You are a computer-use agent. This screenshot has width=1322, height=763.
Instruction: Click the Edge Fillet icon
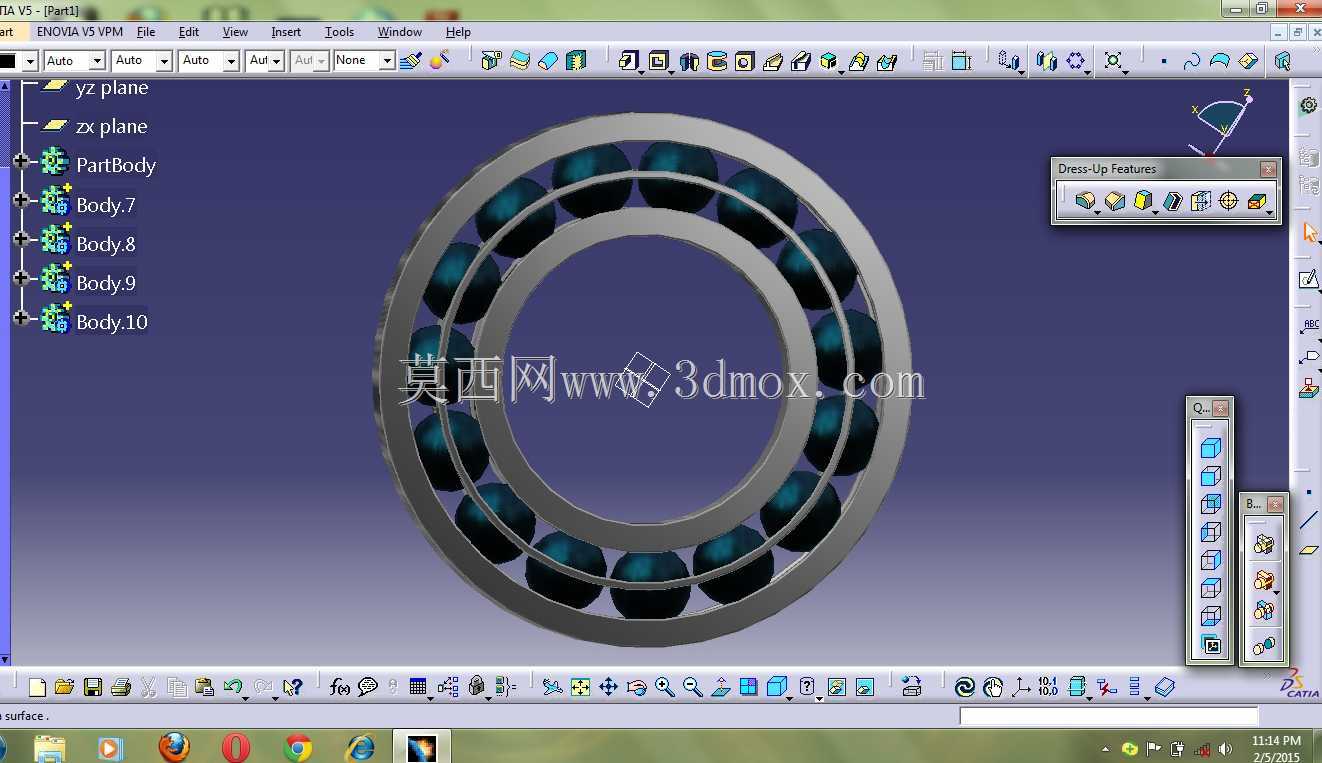(x=1084, y=201)
